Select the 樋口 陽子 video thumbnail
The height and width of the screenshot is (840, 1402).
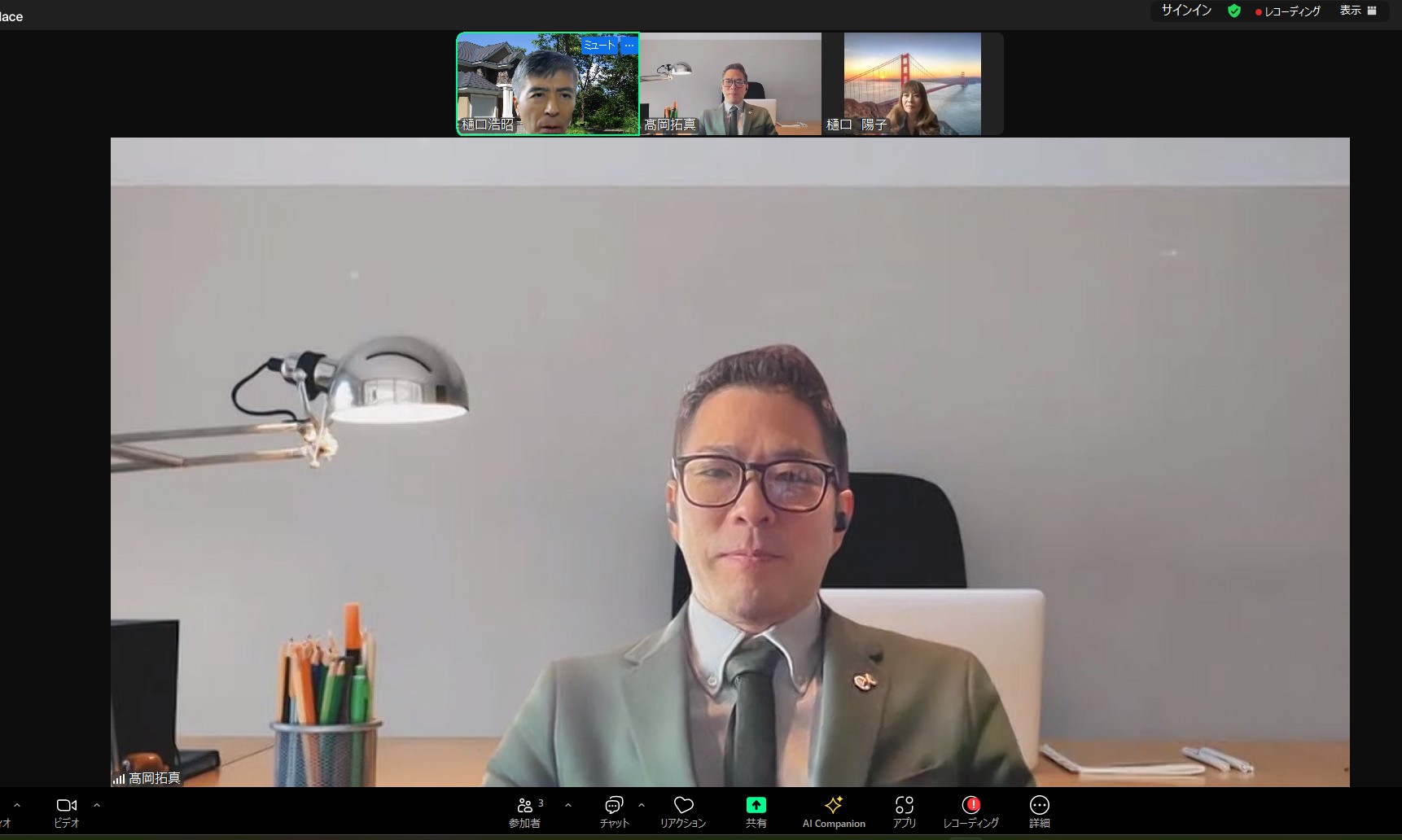pyautogui.click(x=912, y=84)
